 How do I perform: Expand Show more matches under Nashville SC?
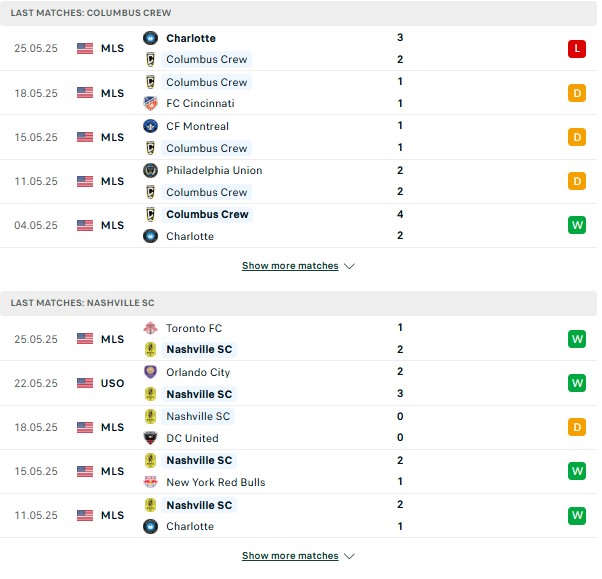tap(290, 556)
